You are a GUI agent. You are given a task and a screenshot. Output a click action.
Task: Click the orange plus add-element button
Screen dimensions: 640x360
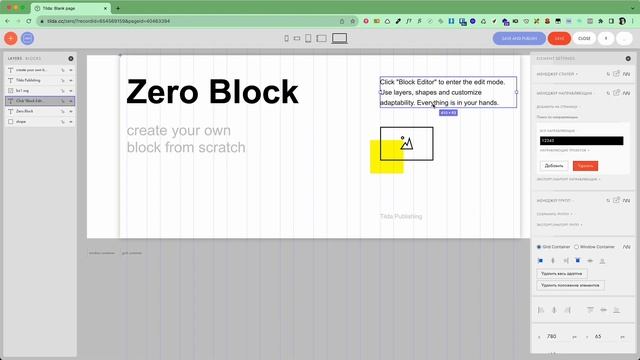click(11, 38)
